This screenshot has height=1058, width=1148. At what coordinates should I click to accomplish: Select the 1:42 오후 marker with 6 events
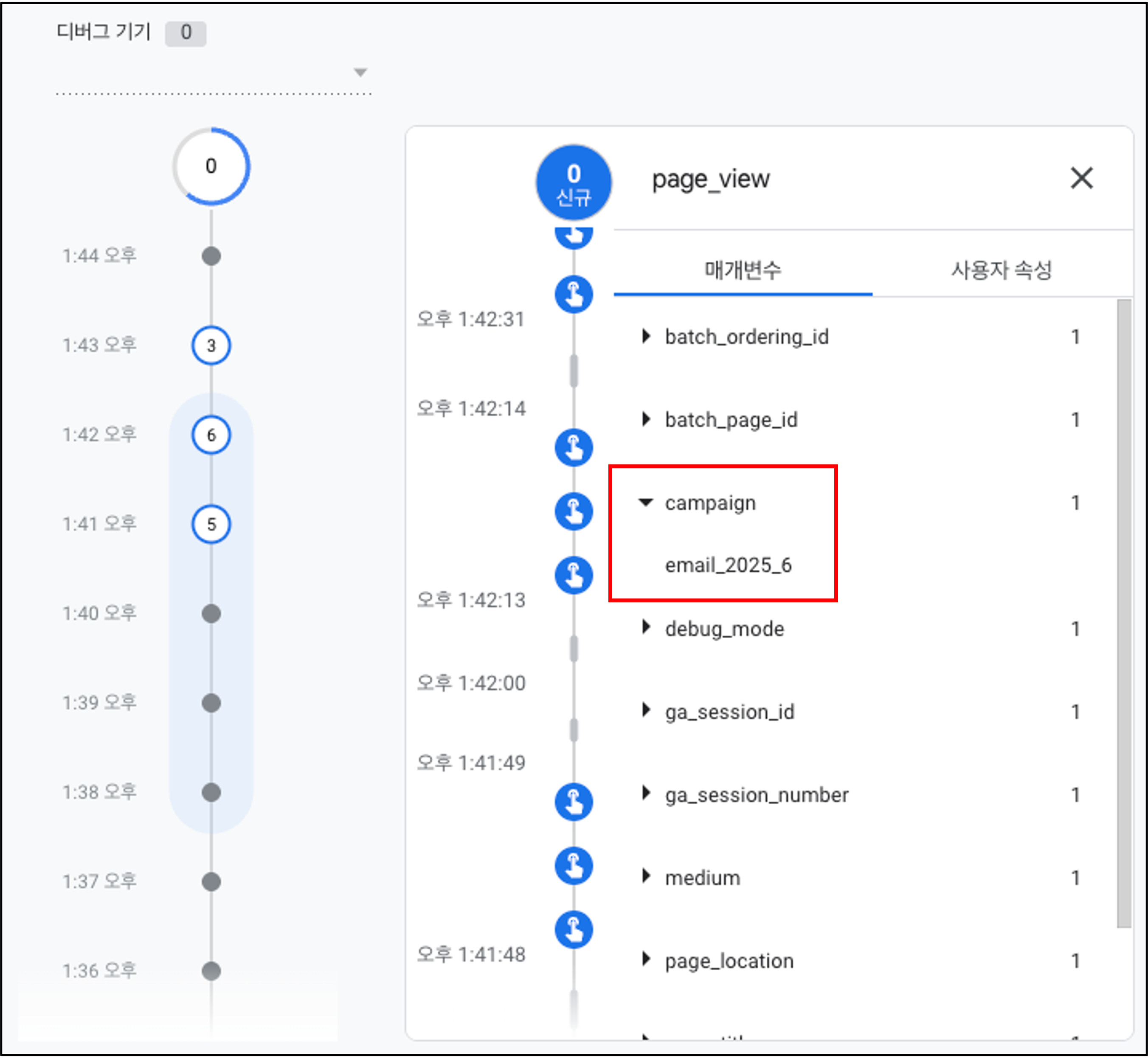211,435
